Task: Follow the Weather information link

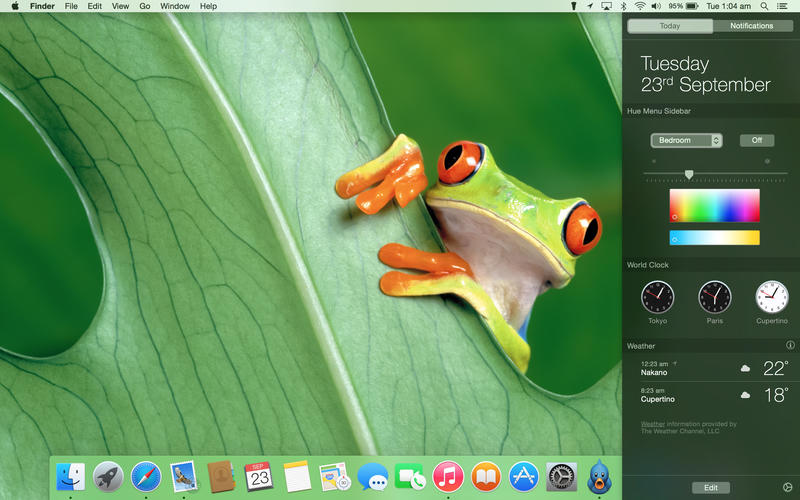Action: click(651, 424)
